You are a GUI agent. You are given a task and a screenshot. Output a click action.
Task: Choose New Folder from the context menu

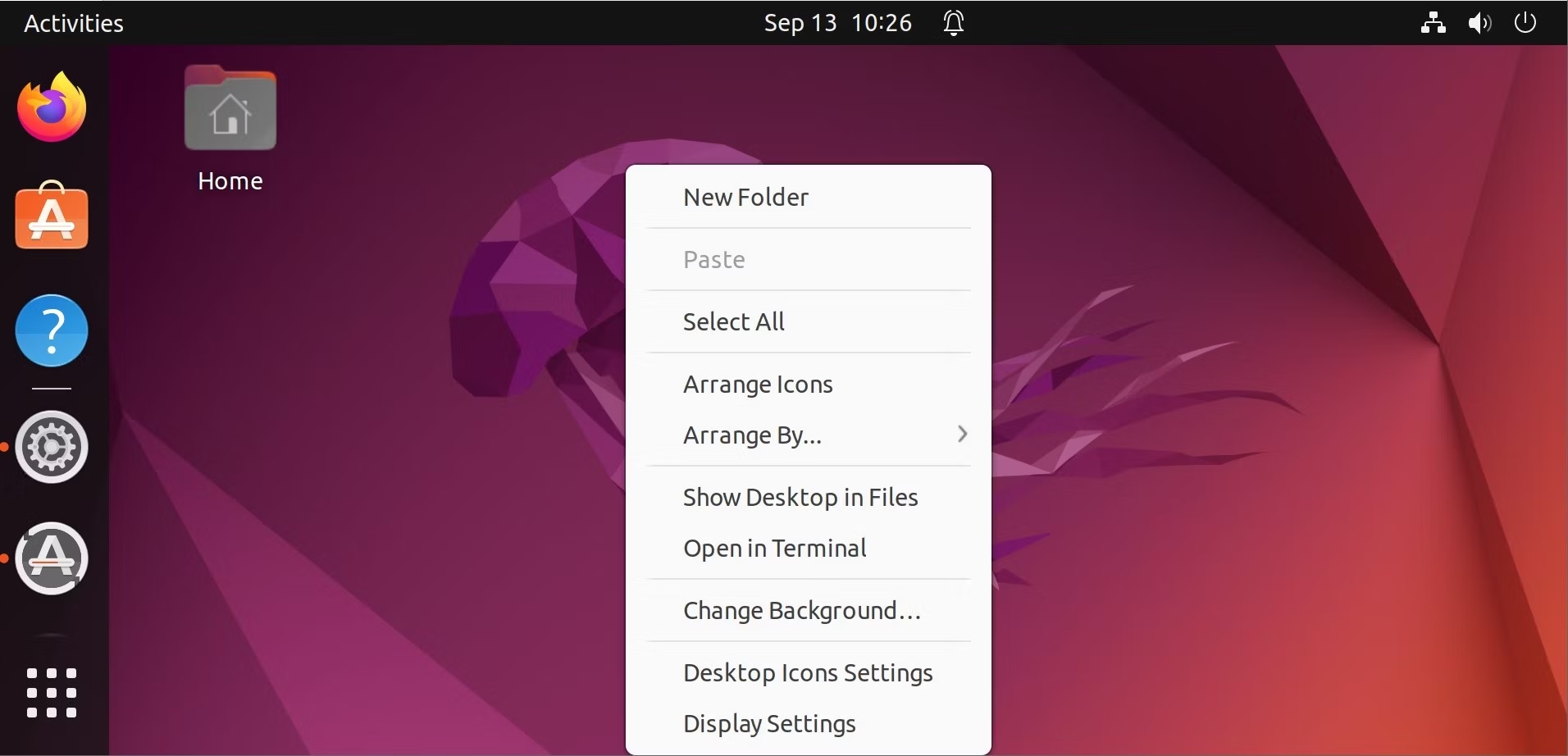coord(809,197)
